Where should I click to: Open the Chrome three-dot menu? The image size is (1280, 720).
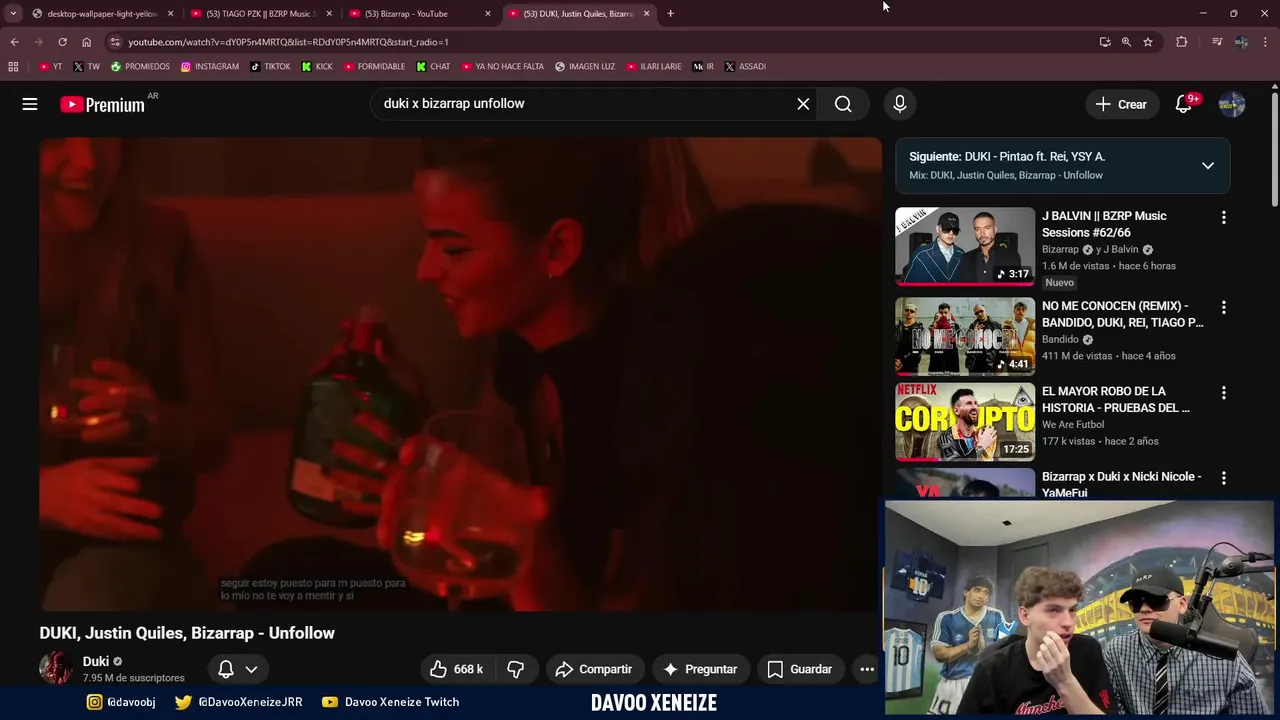[x=1265, y=42]
